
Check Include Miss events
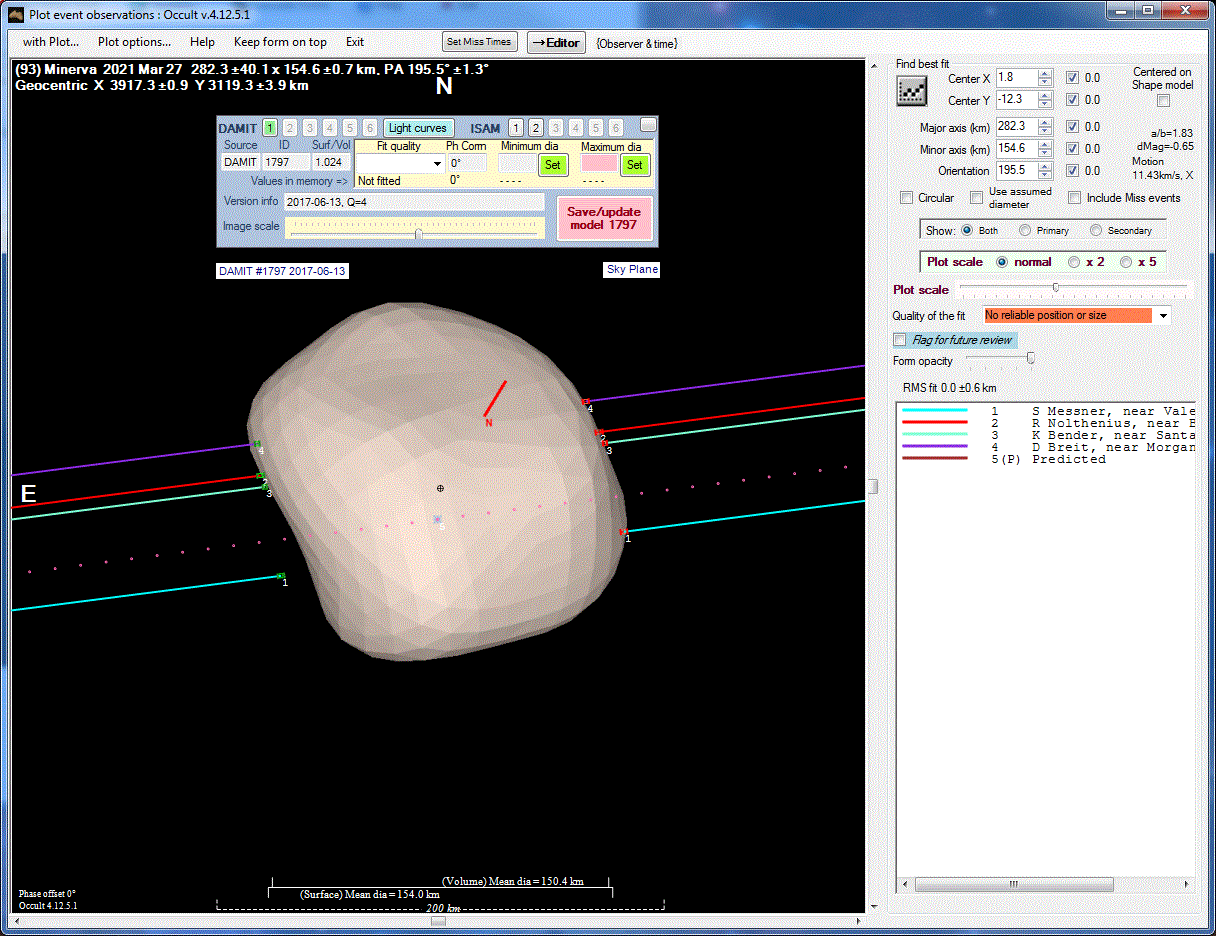(1075, 198)
